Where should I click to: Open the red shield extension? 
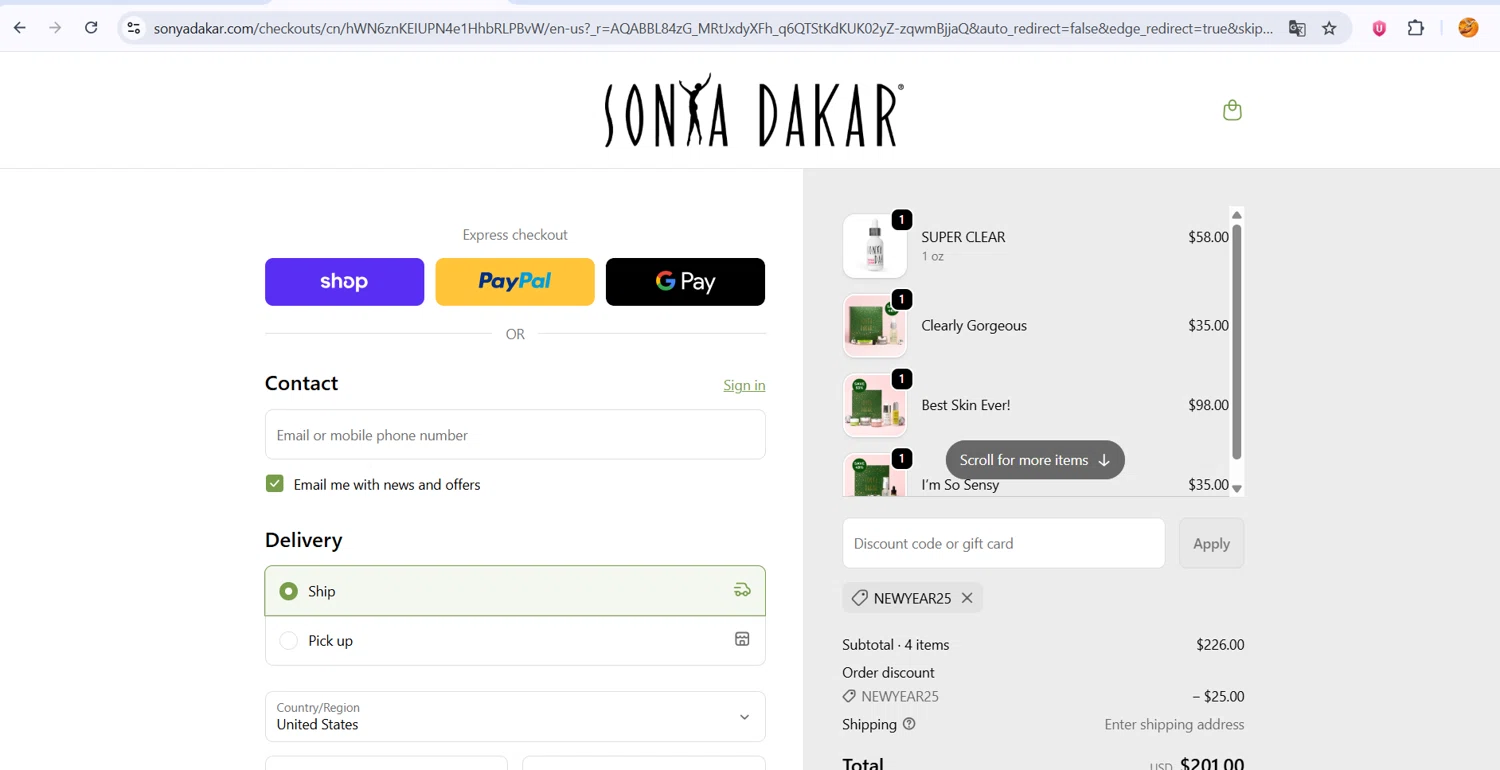[x=1379, y=29]
